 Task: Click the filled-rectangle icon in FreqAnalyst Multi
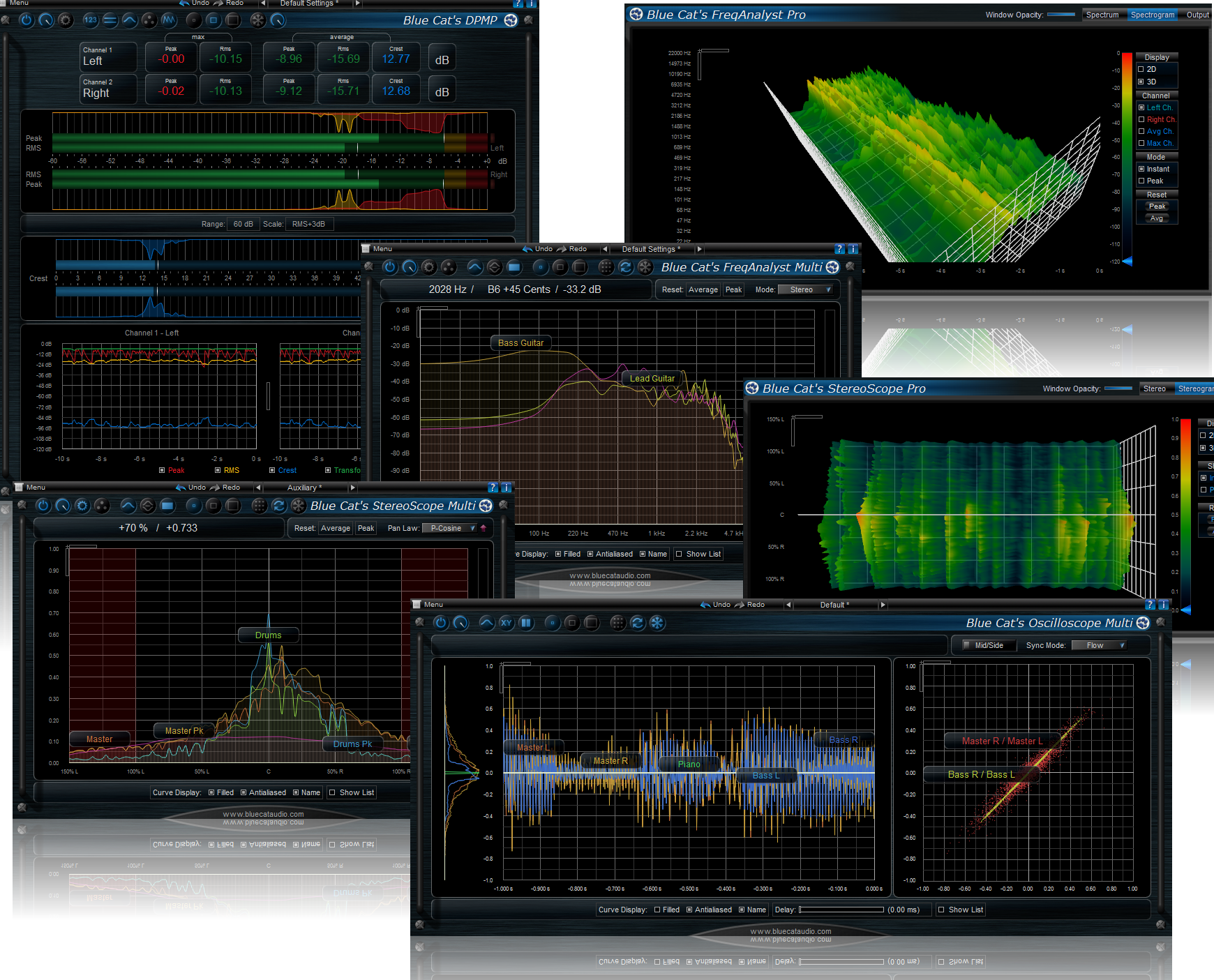click(x=514, y=267)
